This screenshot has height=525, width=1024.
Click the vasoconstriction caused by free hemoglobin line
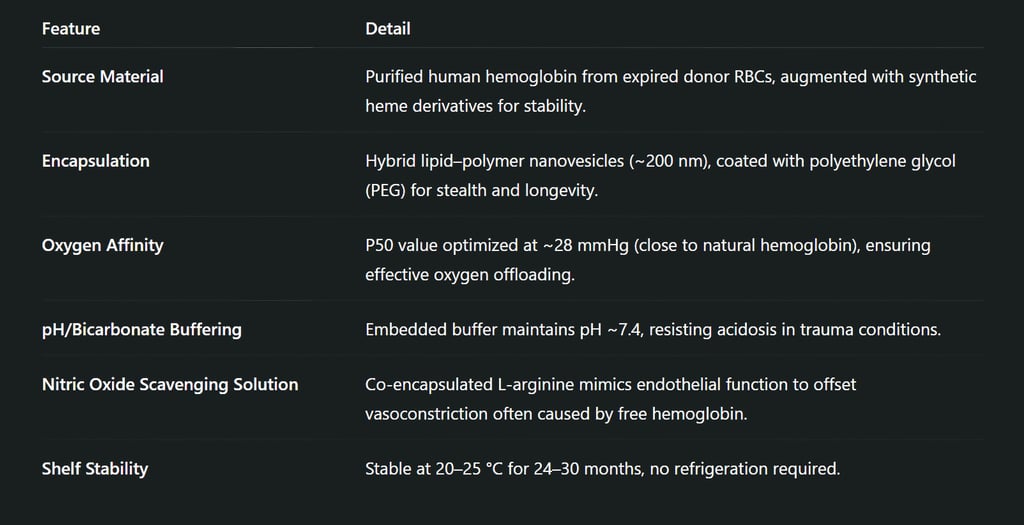(556, 413)
